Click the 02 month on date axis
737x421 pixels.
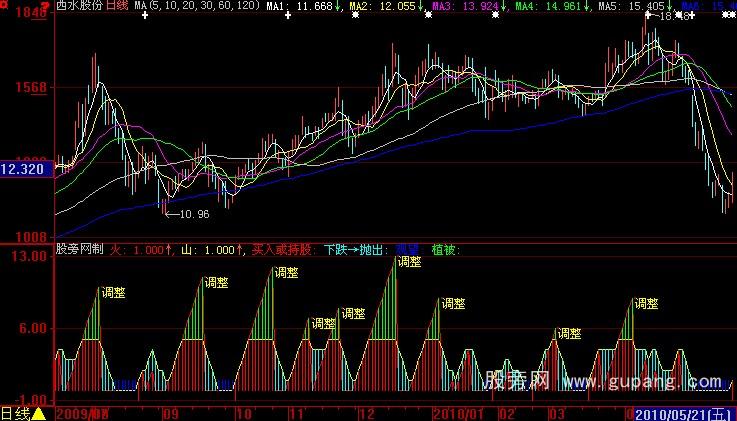[507, 414]
